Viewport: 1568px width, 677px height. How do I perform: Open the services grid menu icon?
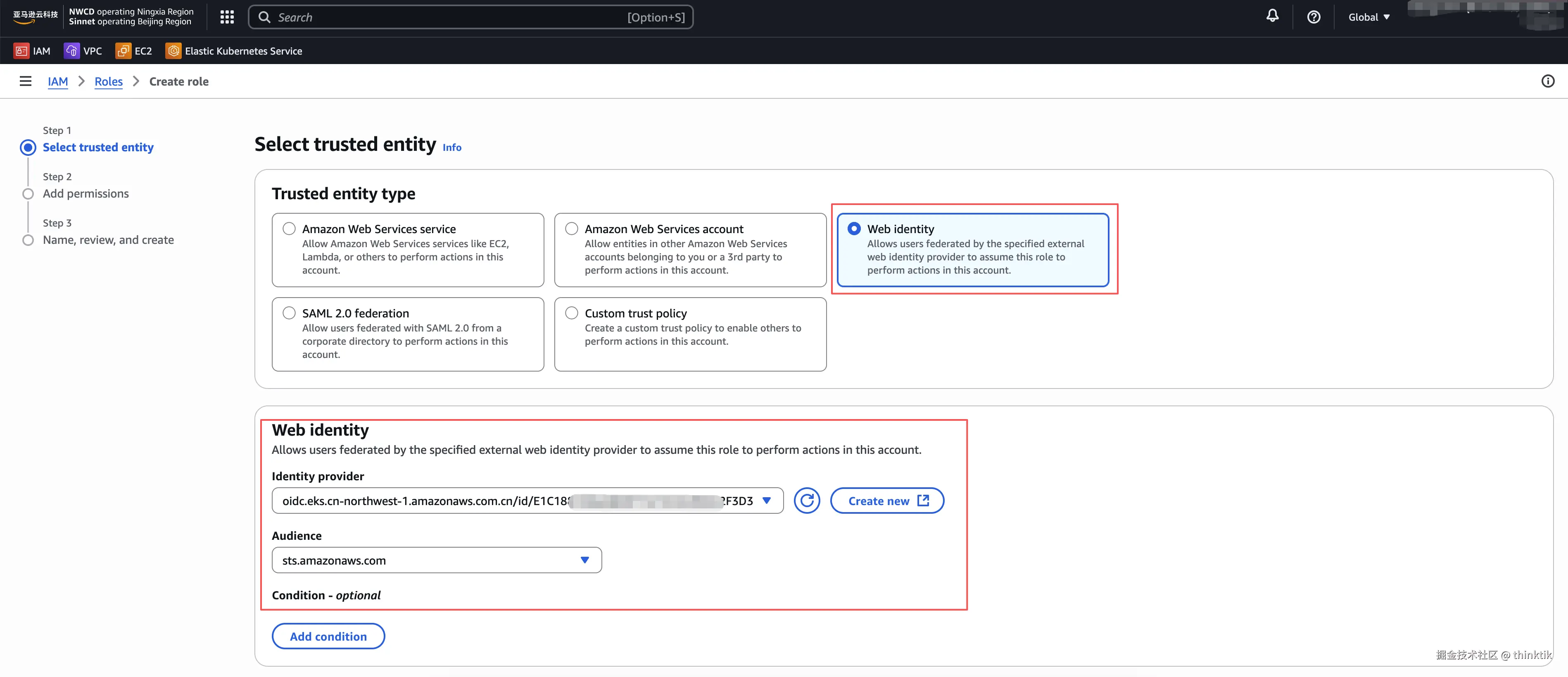[227, 17]
